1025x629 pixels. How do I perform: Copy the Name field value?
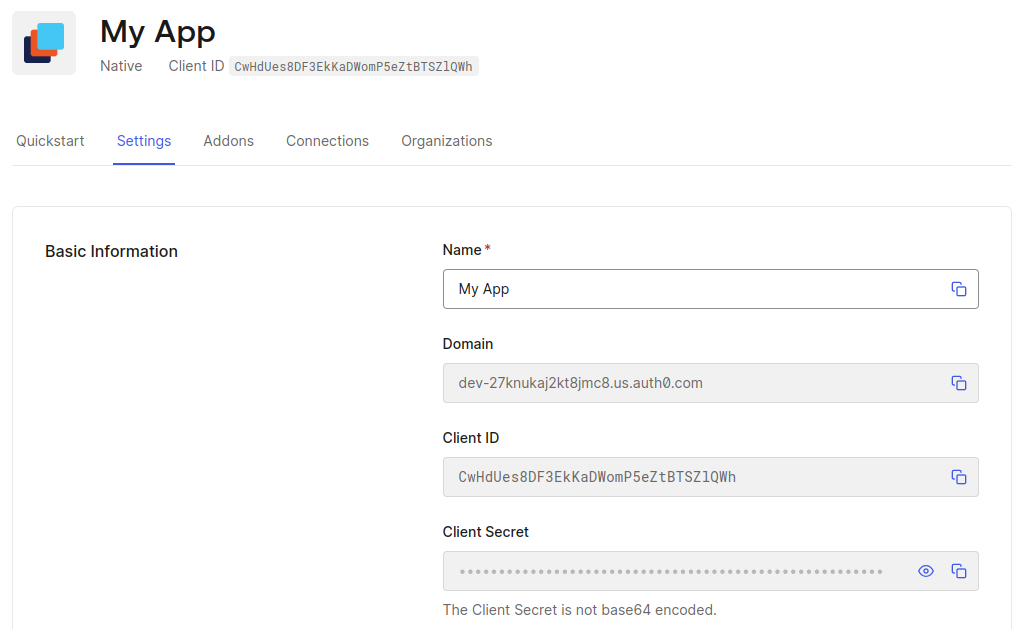[x=958, y=289]
